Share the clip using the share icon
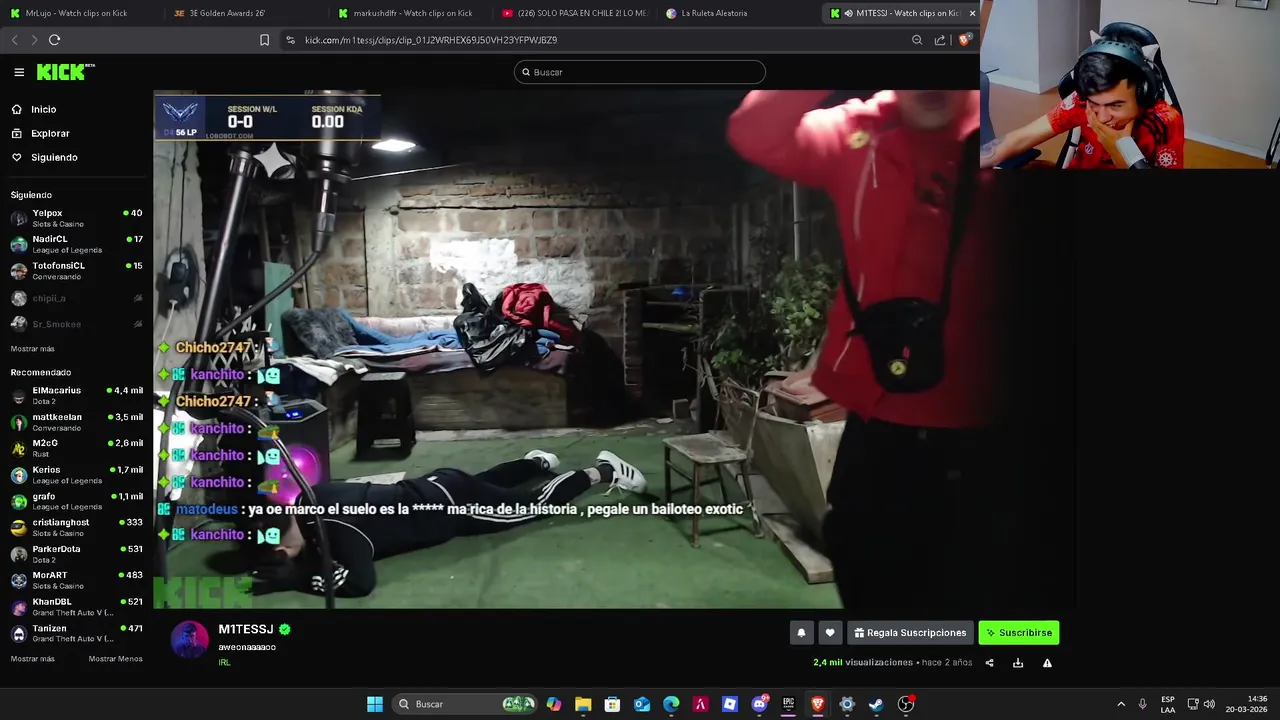Screen dimensions: 1280x720 coord(989,663)
